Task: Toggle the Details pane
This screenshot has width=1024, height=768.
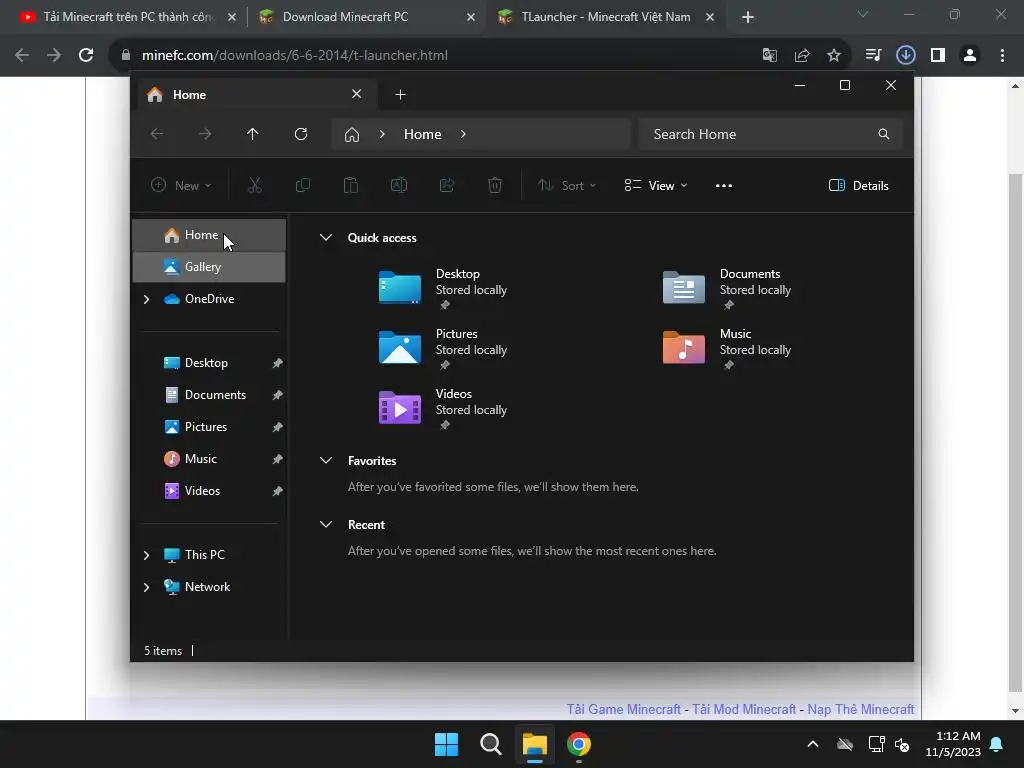Action: 859,185
